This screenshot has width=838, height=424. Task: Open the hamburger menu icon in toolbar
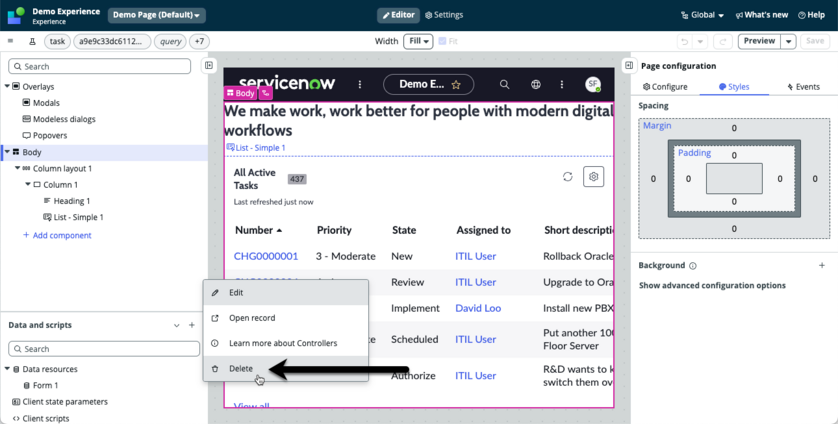[10, 41]
